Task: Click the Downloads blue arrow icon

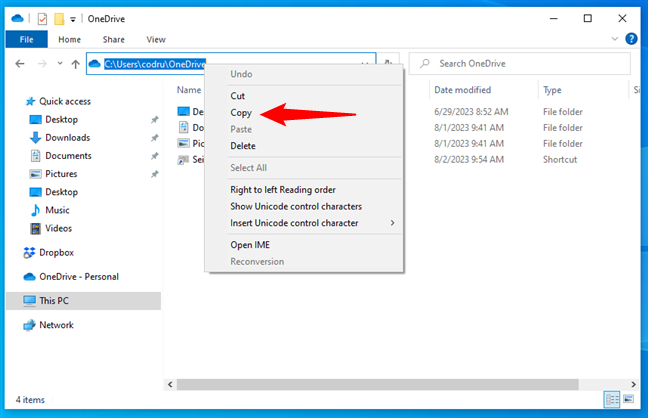Action: pos(36,138)
